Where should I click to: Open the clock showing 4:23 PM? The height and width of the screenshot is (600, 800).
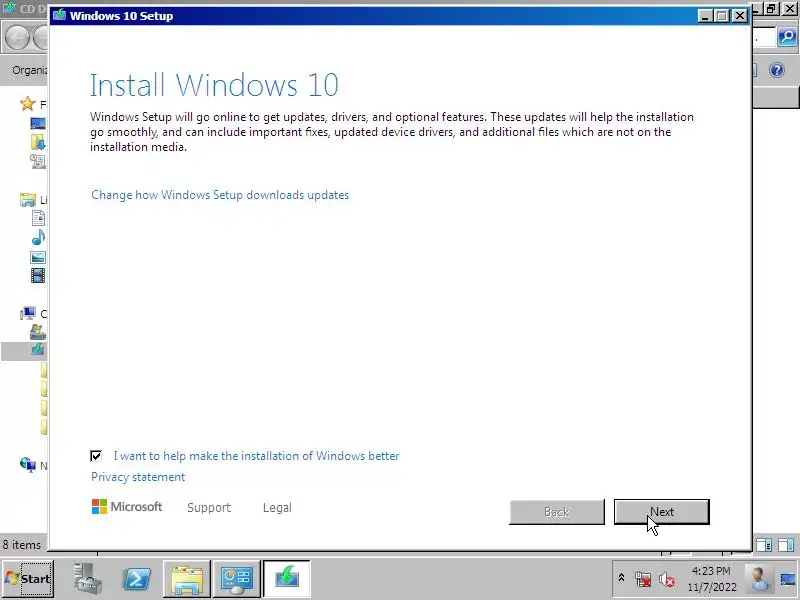(712, 579)
